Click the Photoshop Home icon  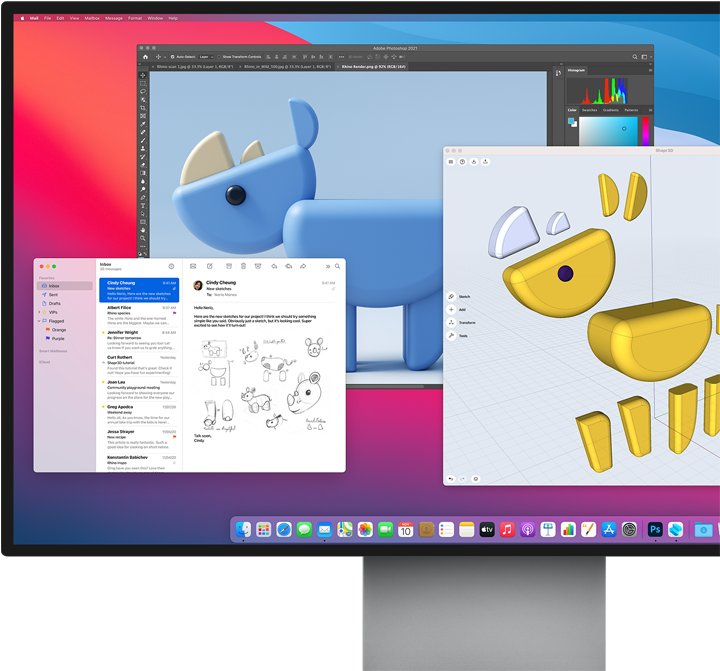coord(146,57)
